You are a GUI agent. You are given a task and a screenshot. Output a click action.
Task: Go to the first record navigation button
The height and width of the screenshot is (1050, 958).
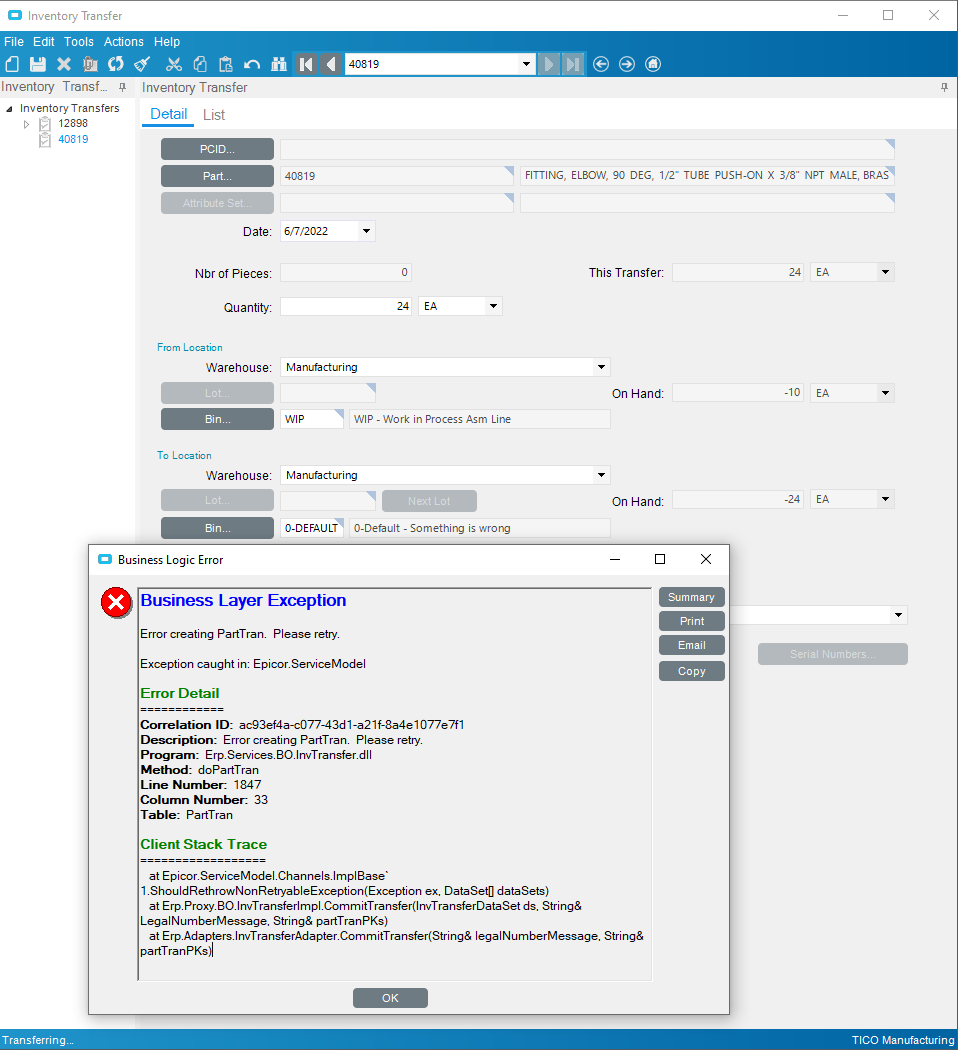pos(306,64)
